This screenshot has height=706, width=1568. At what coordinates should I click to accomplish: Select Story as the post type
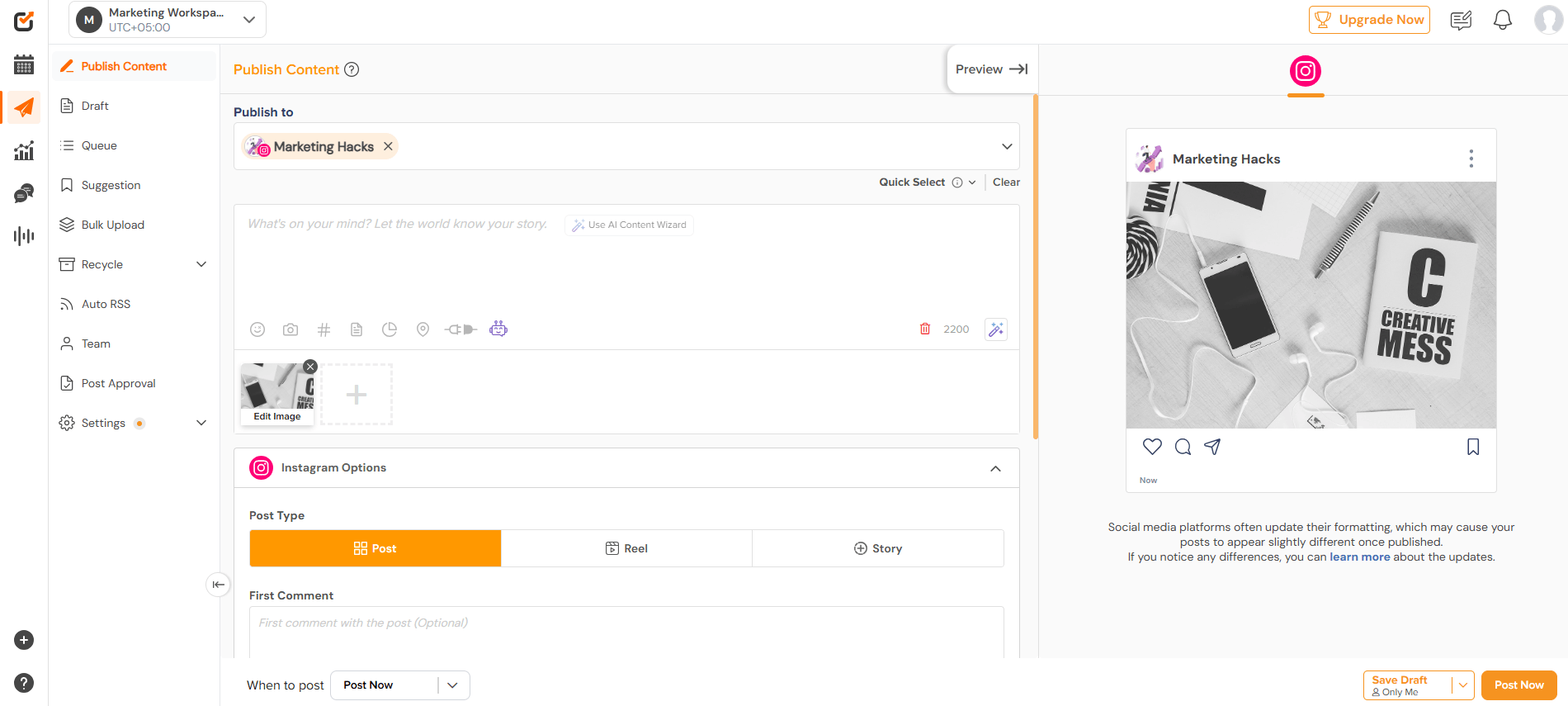coord(878,548)
